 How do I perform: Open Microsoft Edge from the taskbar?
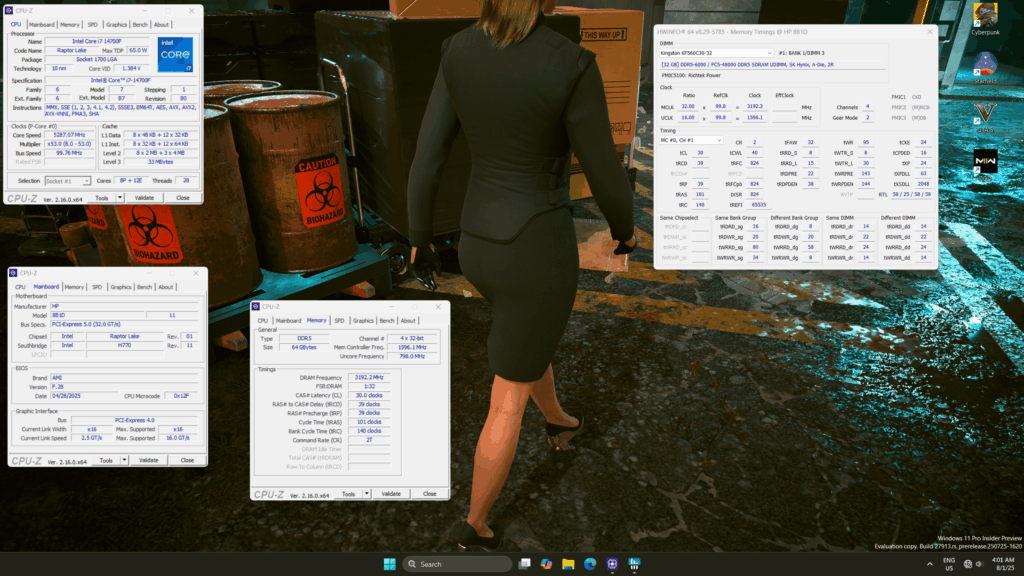coord(590,564)
